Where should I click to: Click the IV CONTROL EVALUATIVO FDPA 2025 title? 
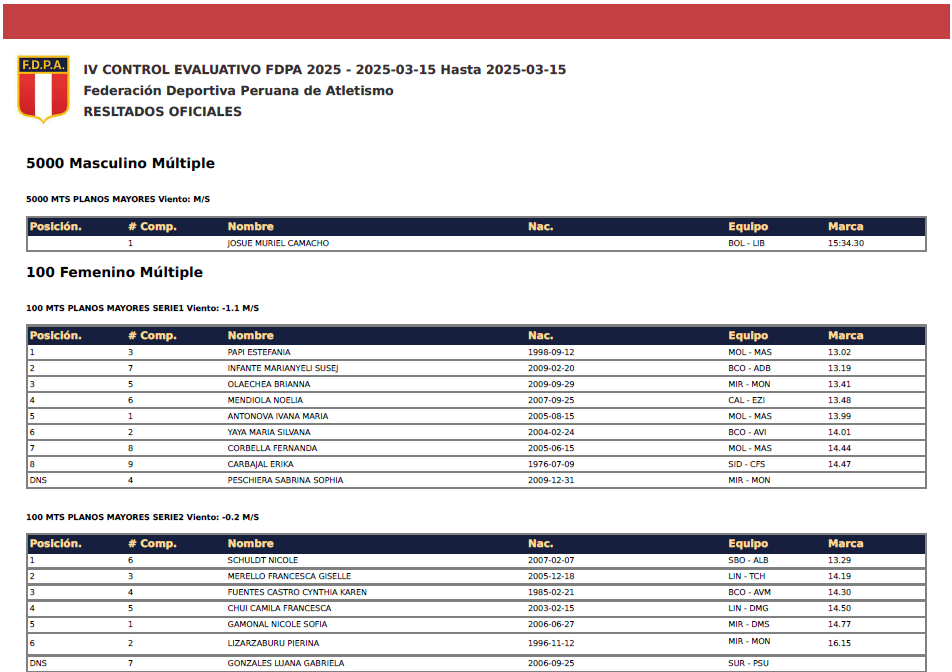324,70
